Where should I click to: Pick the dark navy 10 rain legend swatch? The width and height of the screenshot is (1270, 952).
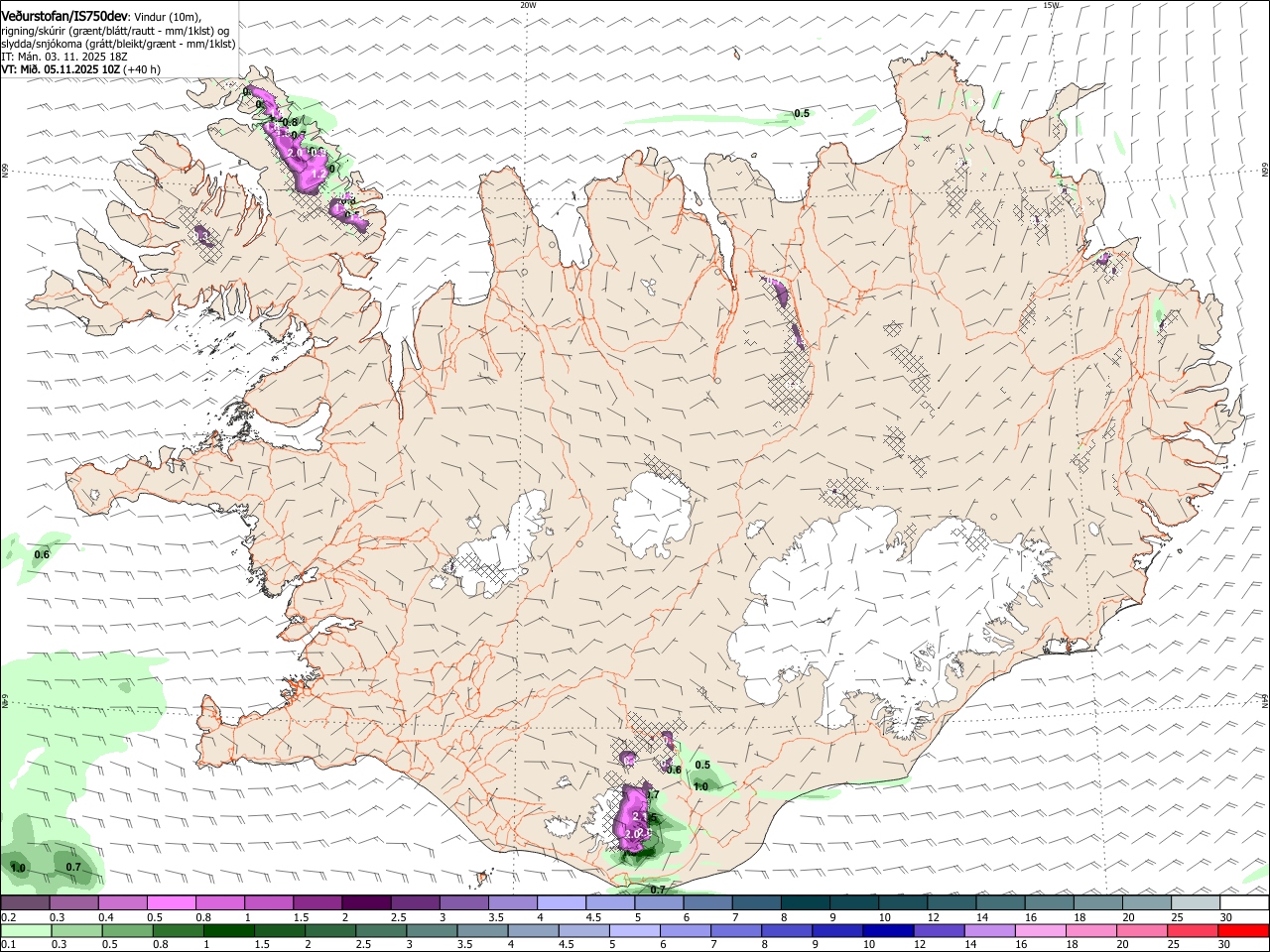point(888,930)
